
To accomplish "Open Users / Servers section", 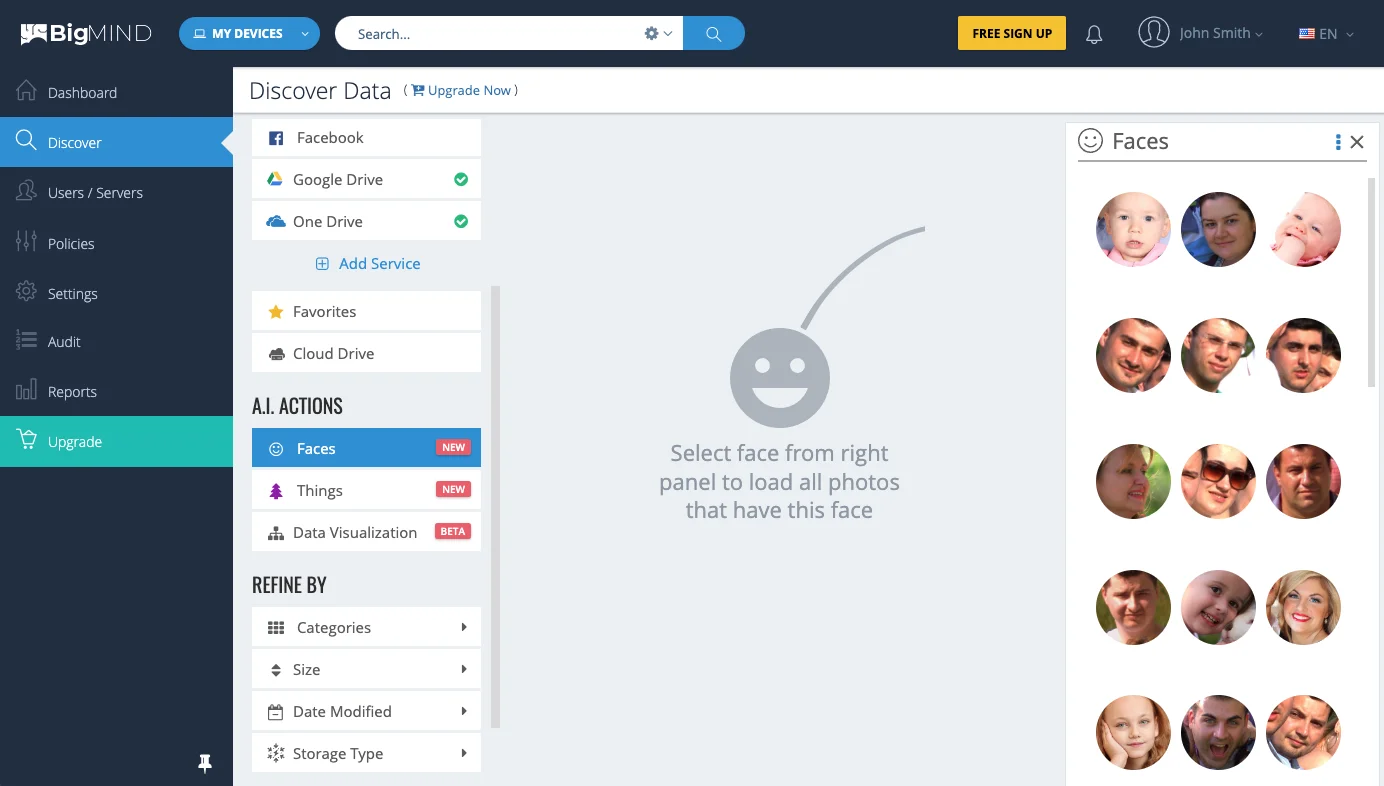I will 116,192.
